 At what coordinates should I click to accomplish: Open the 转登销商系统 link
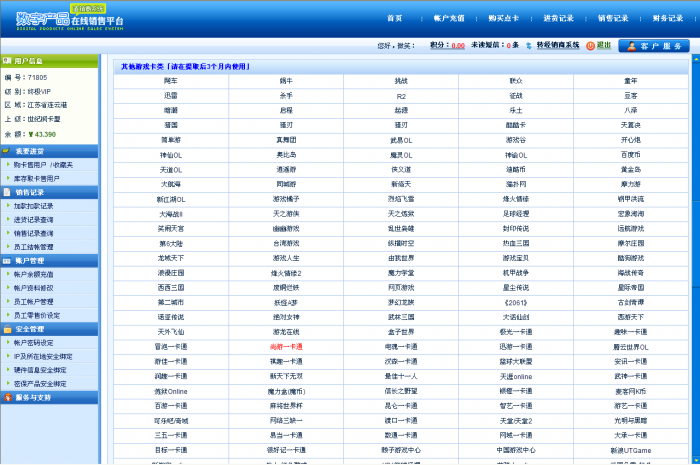point(558,45)
